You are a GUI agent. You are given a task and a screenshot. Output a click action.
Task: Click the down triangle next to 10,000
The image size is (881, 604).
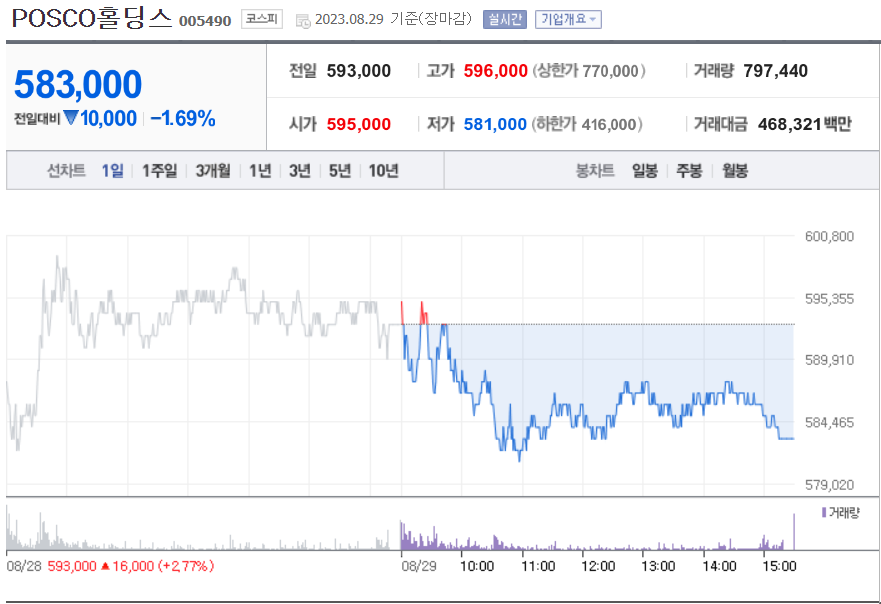(x=71, y=117)
